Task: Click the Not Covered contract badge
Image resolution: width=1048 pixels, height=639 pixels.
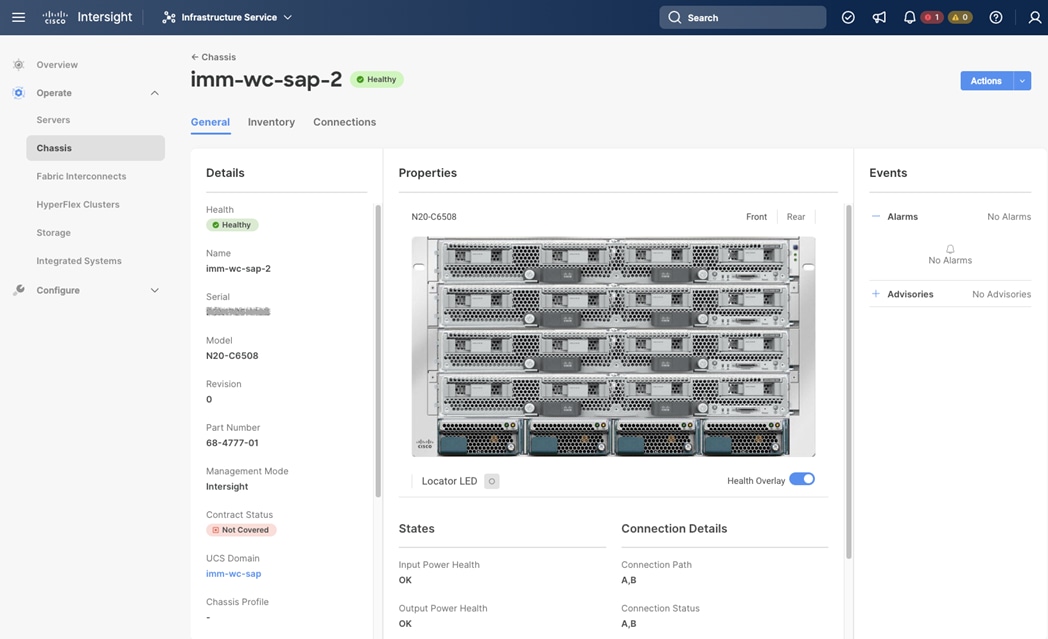Action: tap(241, 530)
